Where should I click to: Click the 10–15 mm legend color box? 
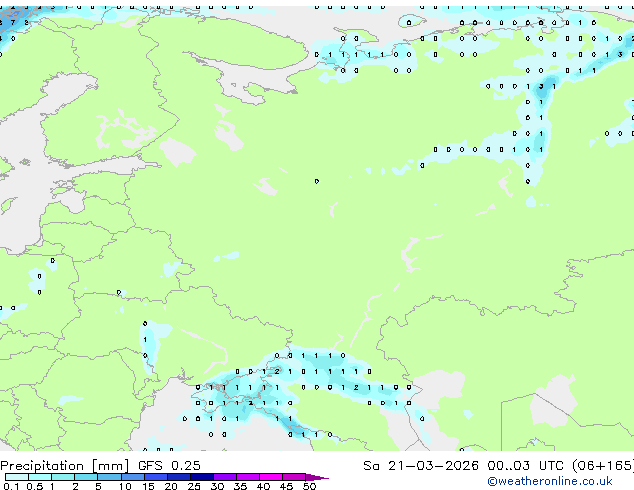132,477
